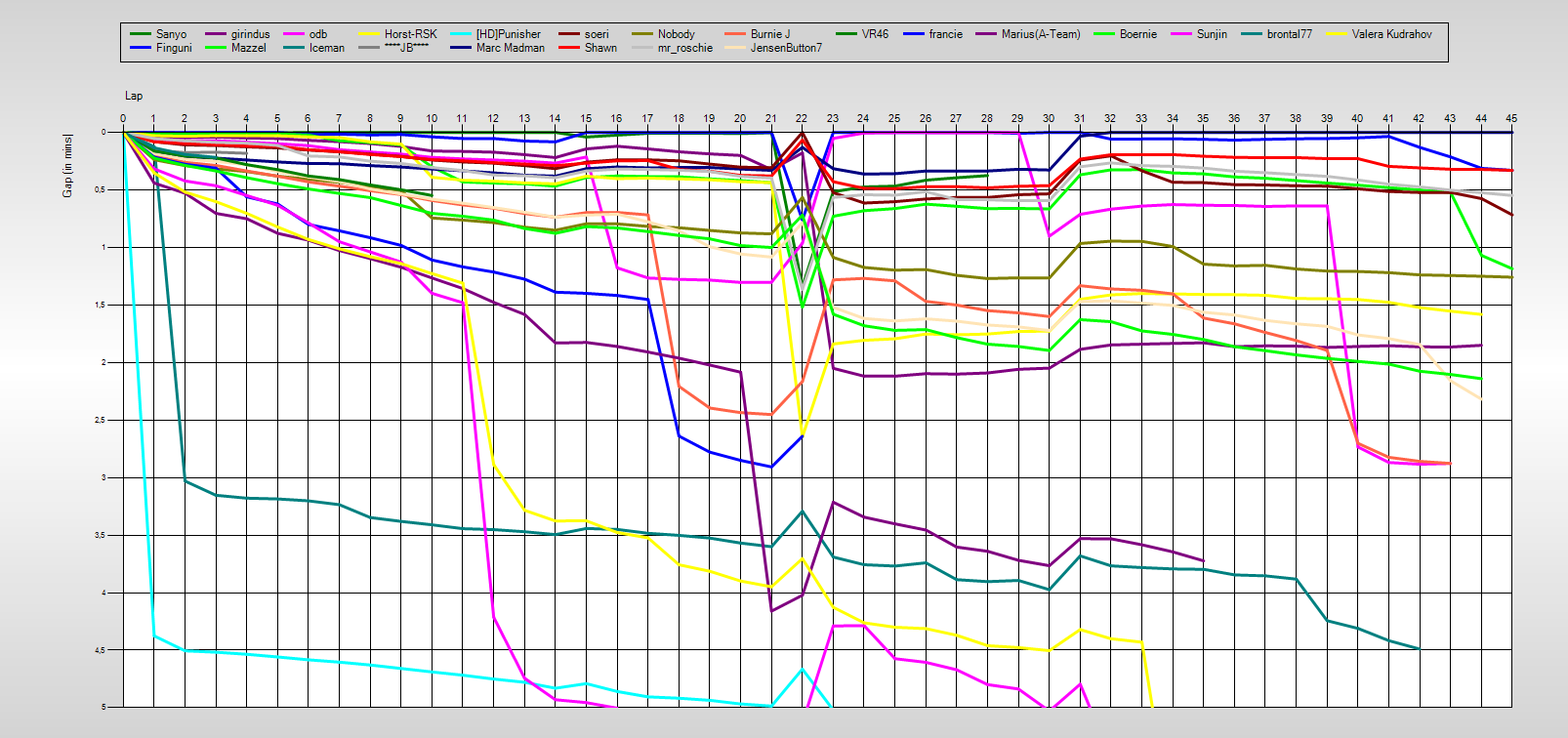Click the brontal77 legend label
Viewport: 1568px width, 738px height.
pos(1289,34)
